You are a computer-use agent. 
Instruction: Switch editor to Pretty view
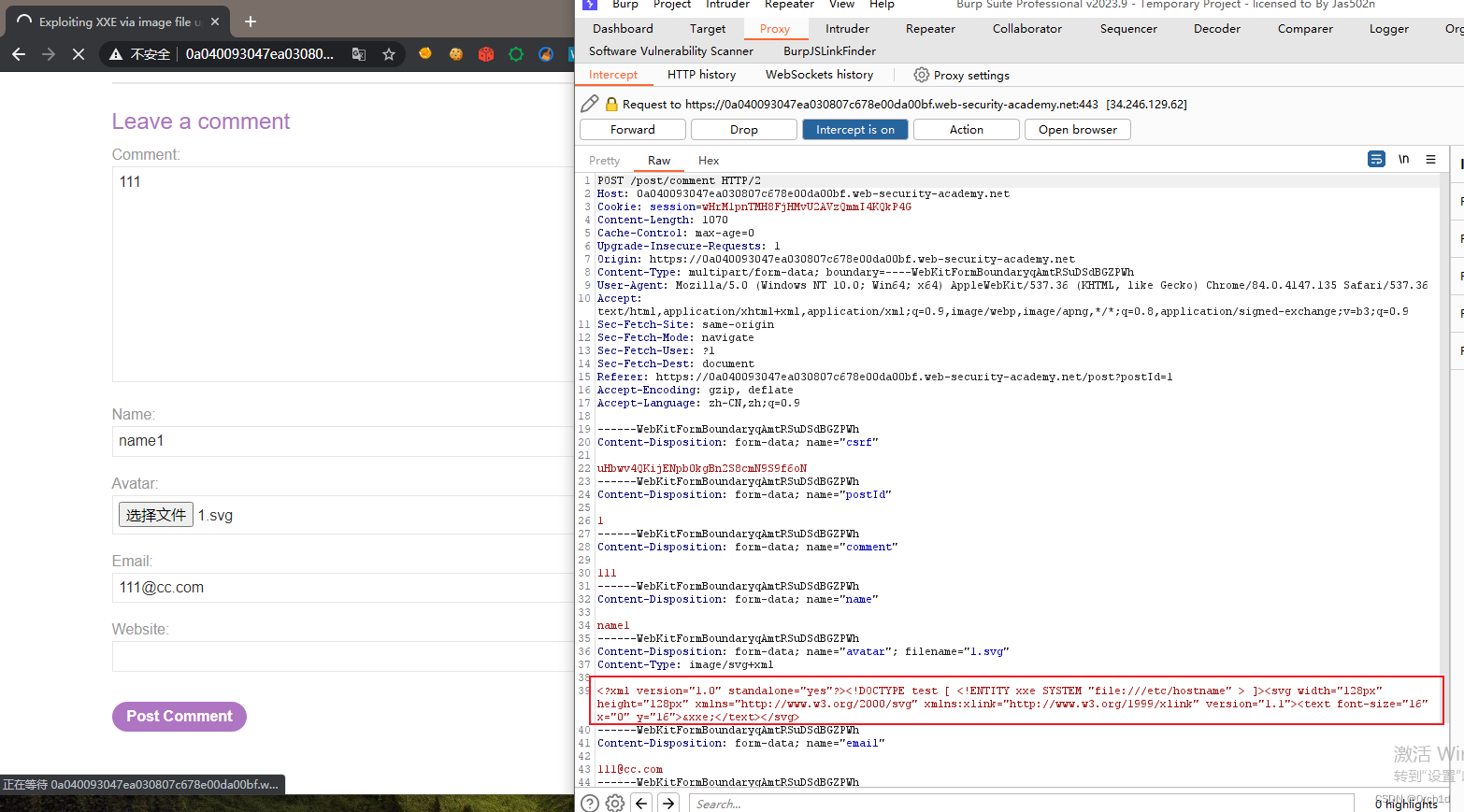pos(604,161)
